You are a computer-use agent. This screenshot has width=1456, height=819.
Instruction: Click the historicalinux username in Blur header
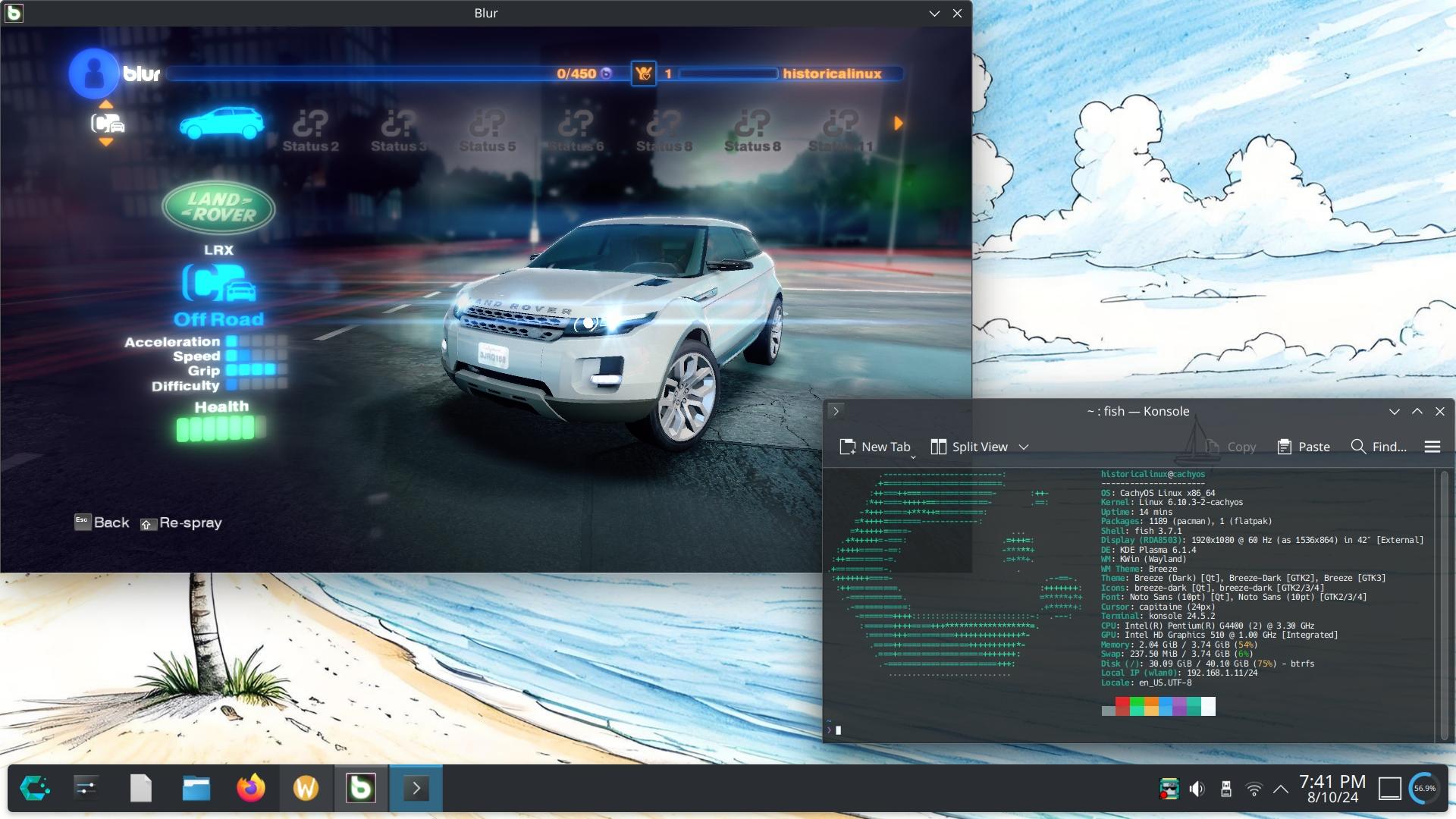[832, 74]
